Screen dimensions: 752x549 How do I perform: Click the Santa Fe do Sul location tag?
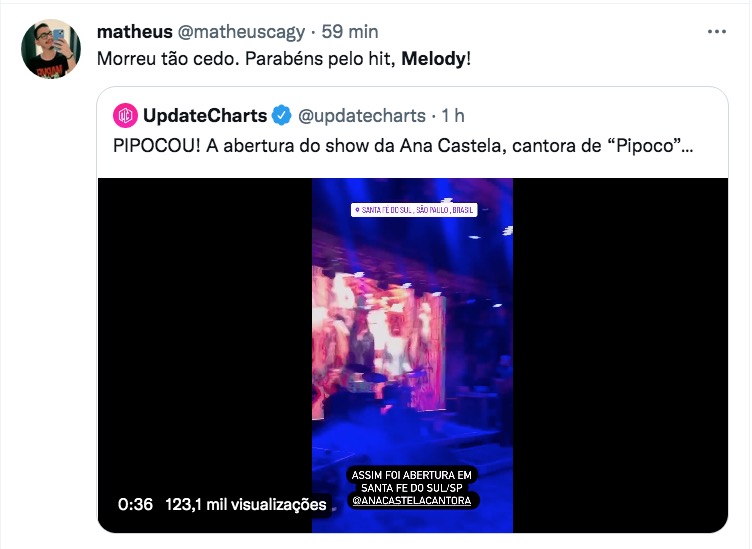(x=417, y=210)
